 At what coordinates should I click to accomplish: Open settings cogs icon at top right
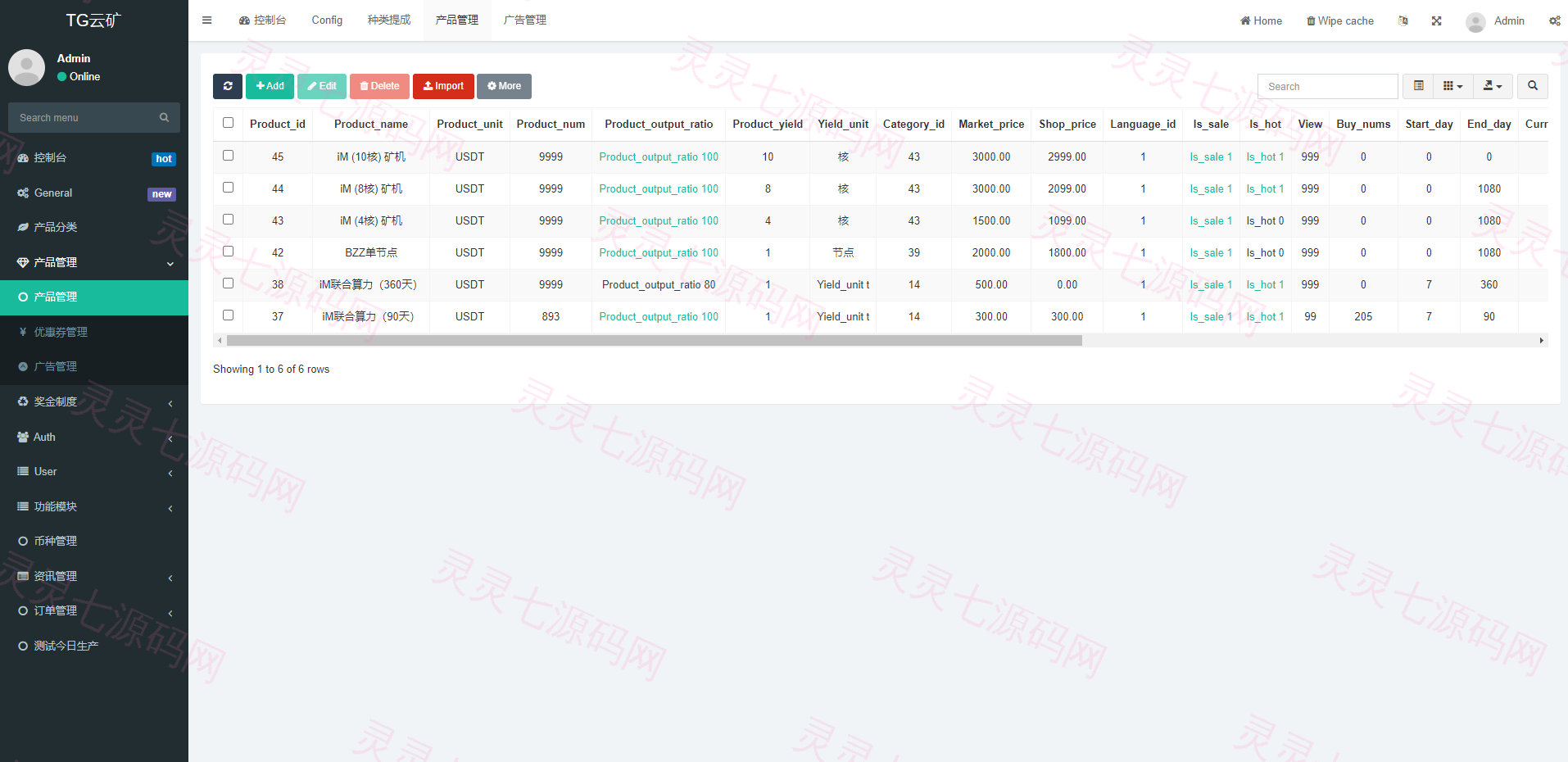1554,20
